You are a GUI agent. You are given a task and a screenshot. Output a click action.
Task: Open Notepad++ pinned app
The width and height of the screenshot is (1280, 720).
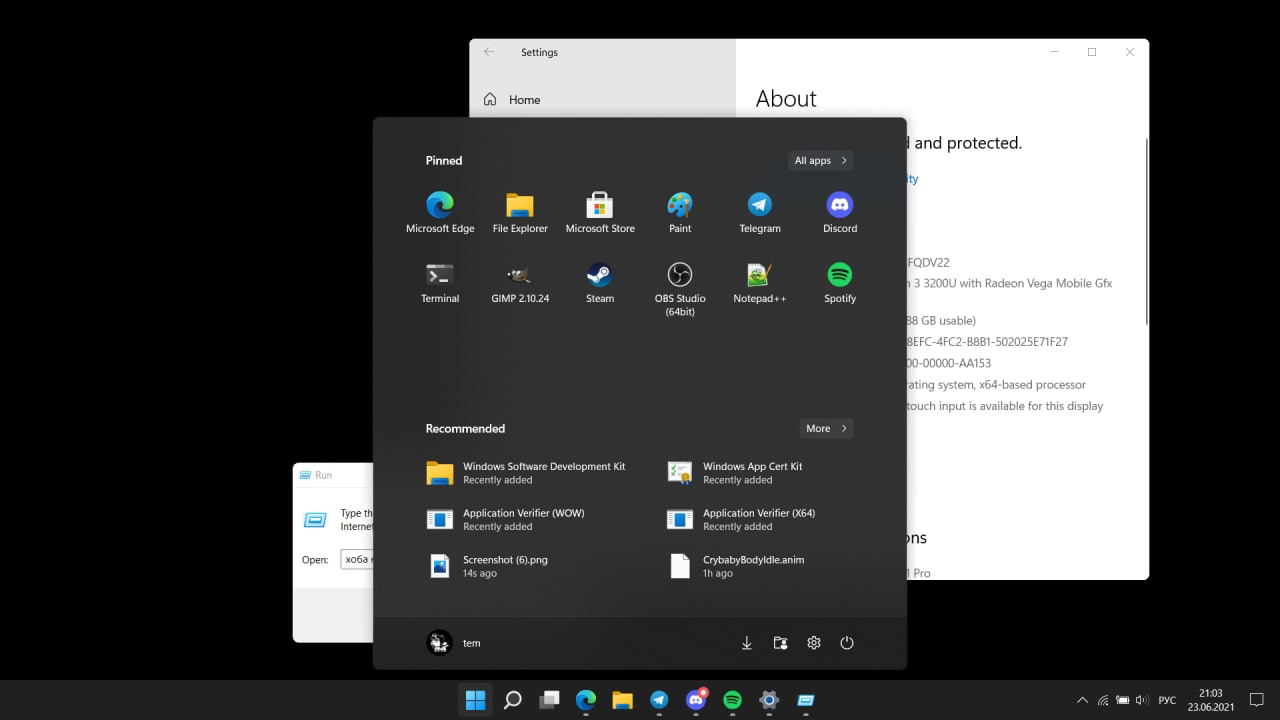point(760,283)
